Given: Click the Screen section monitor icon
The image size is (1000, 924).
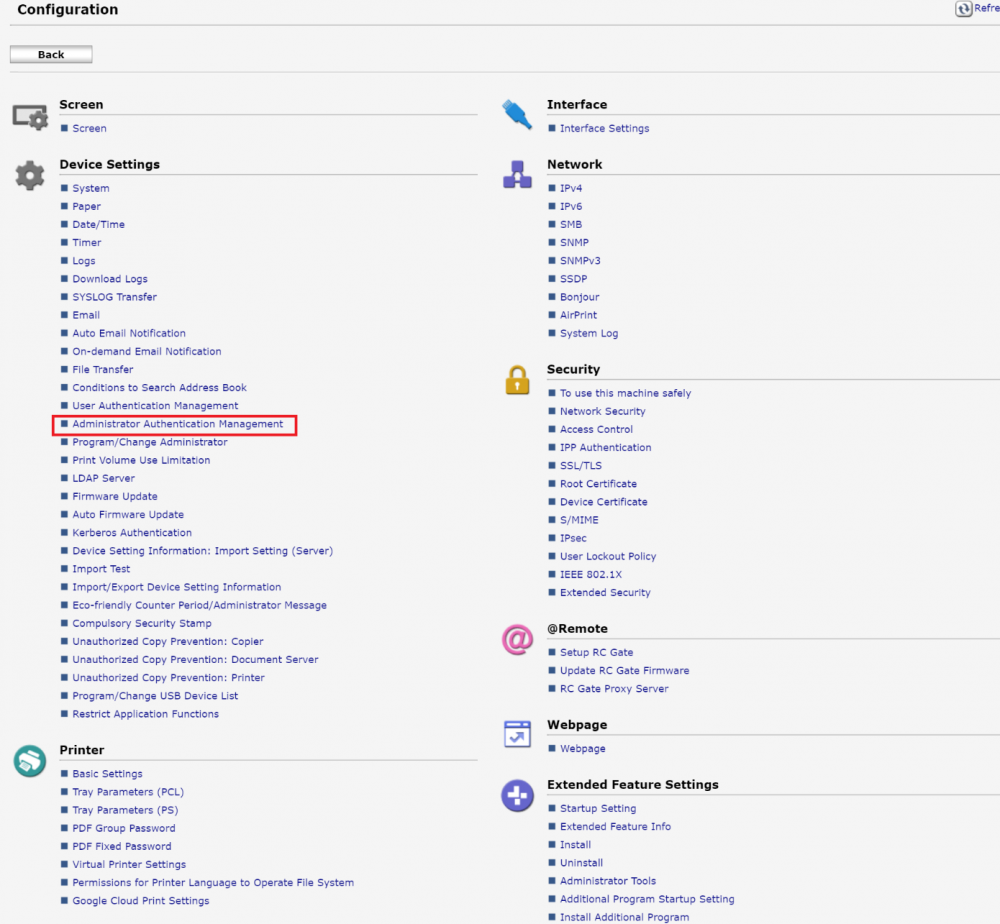Looking at the screenshot, I should click(29, 117).
